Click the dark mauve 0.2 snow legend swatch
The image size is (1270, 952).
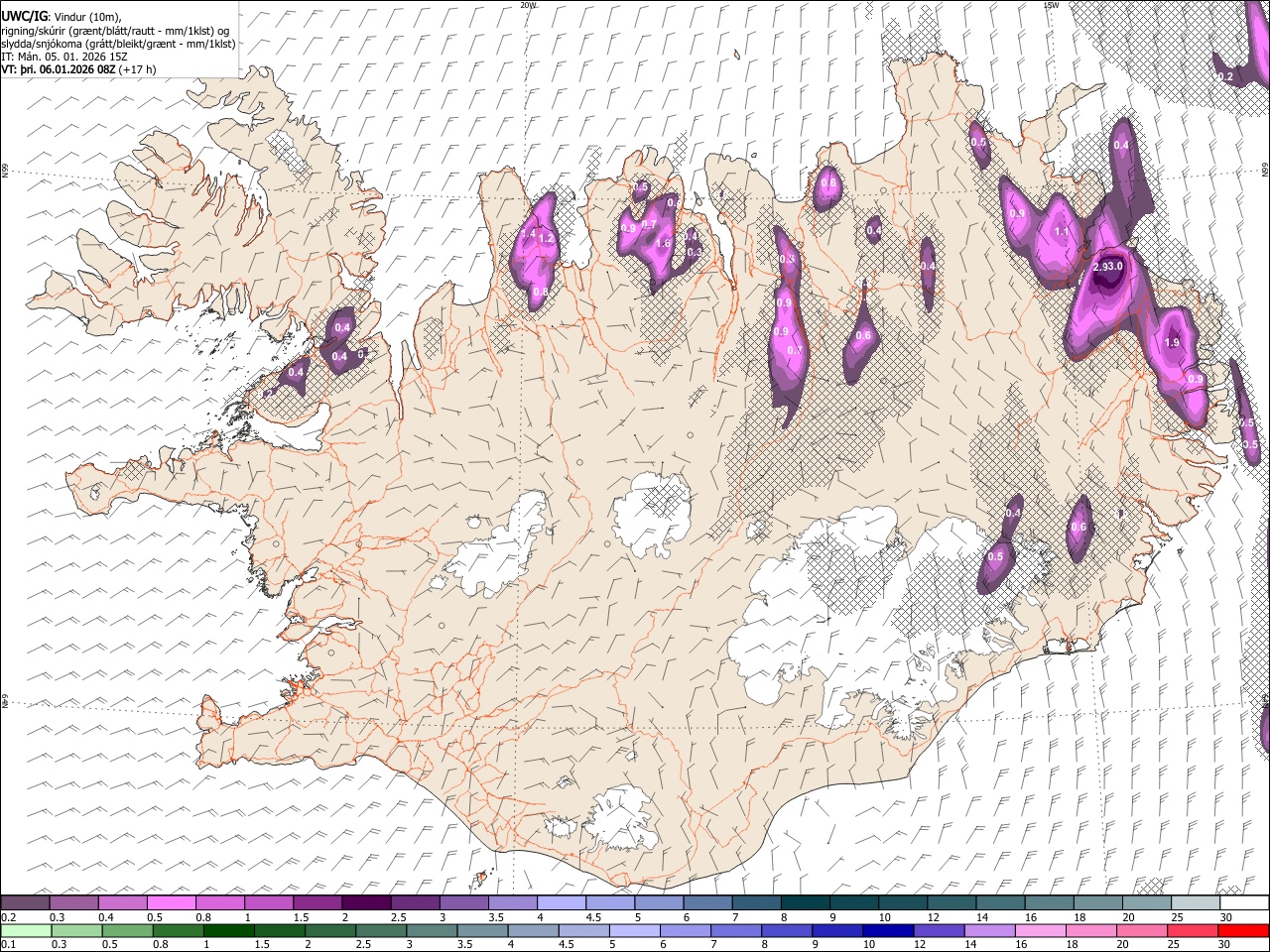[25, 902]
